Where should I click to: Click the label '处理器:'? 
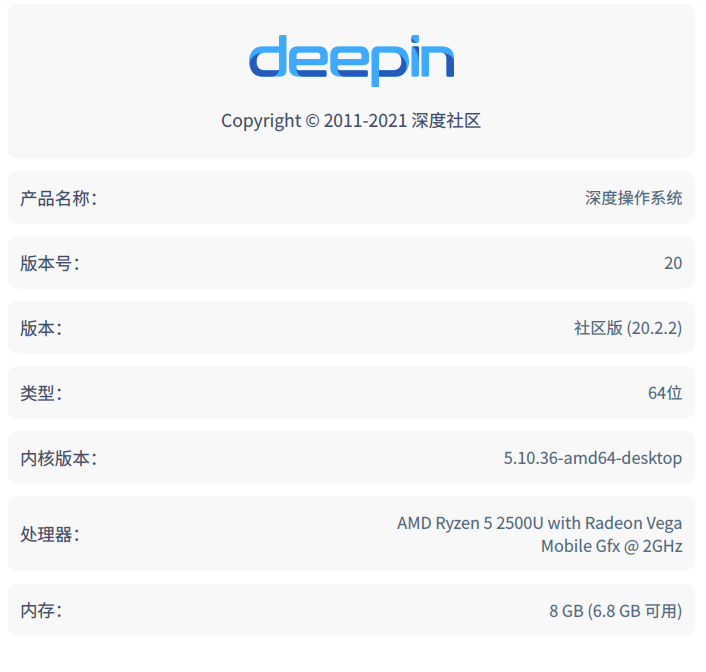[50, 535]
